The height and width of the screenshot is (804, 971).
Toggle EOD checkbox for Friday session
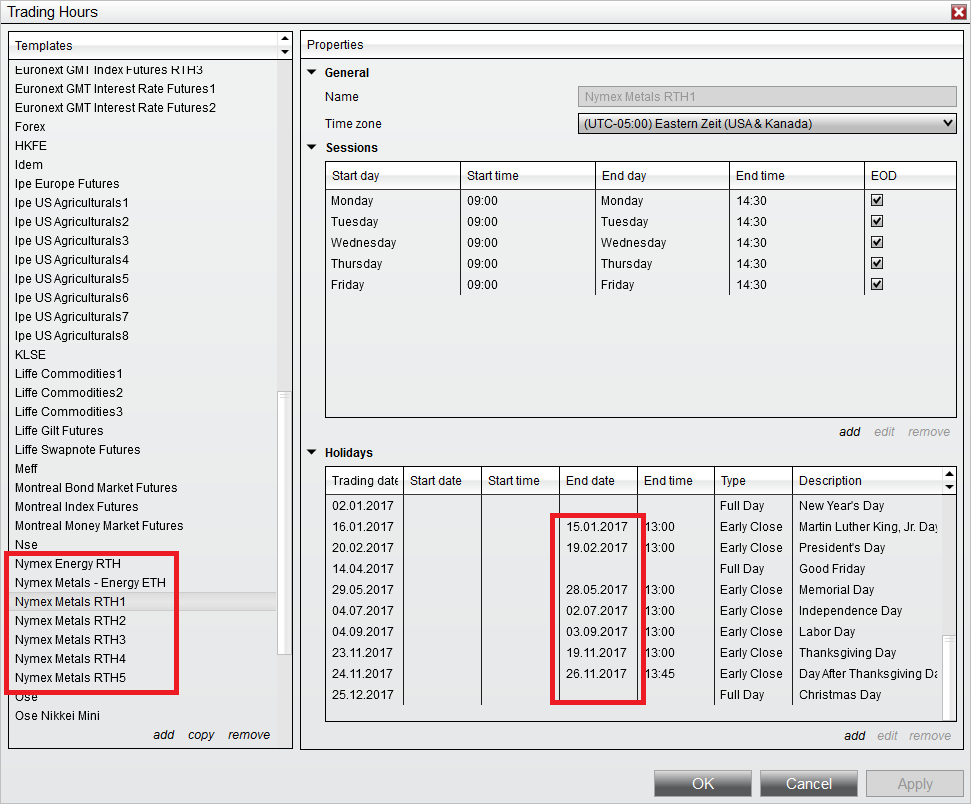pos(877,284)
